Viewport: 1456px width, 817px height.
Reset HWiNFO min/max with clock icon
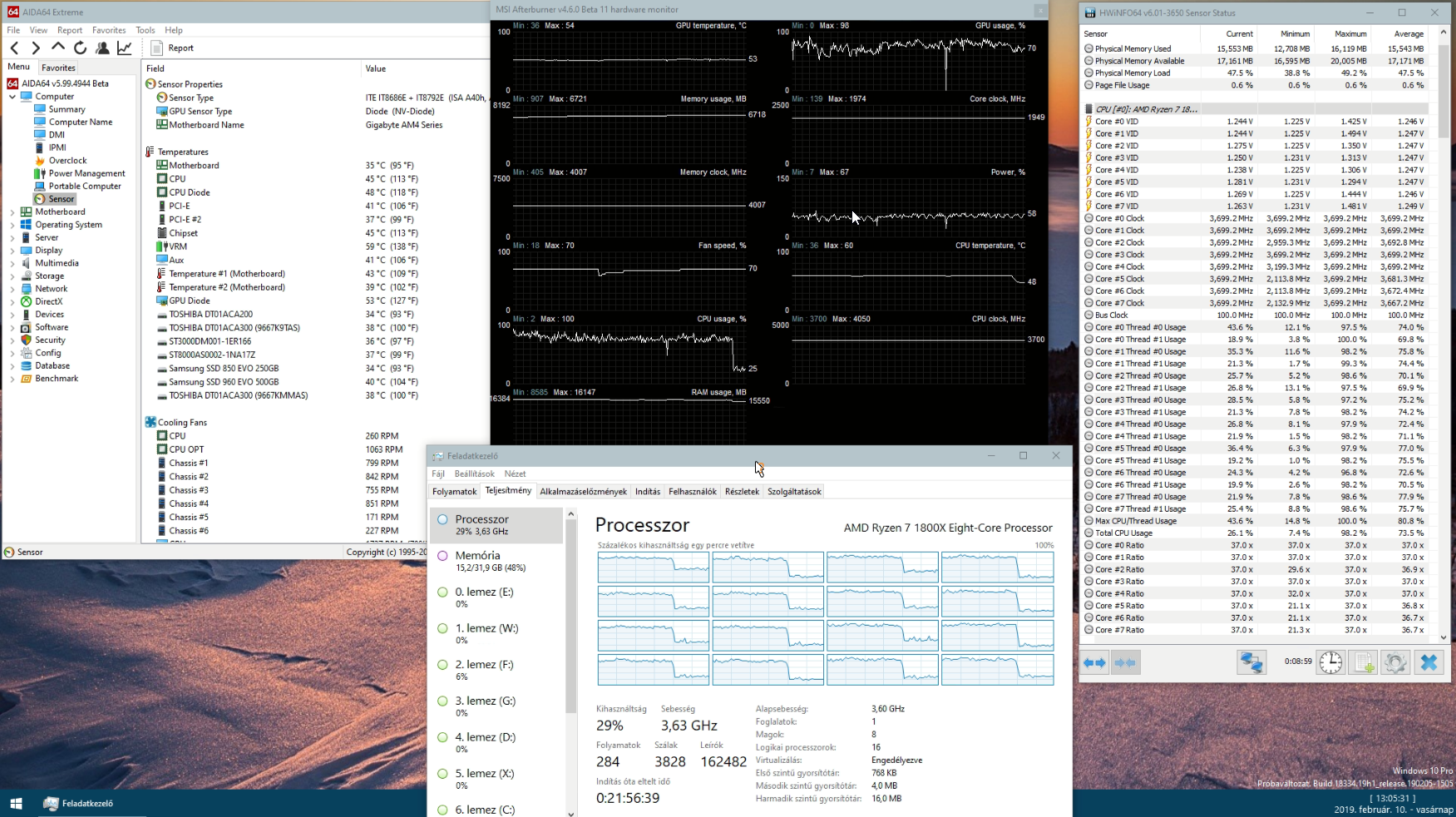click(1330, 662)
